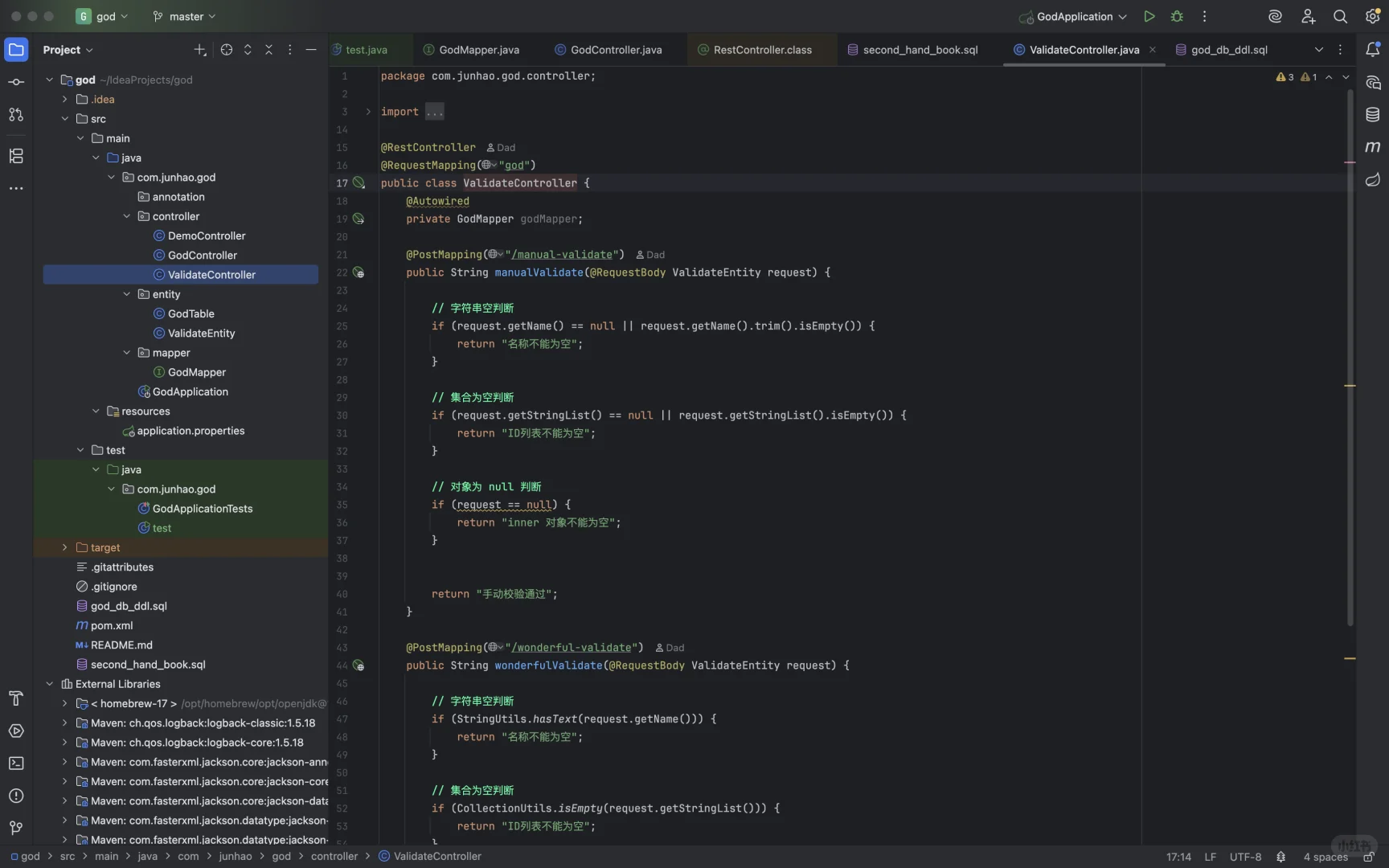Open the Structure tool window

click(x=16, y=156)
